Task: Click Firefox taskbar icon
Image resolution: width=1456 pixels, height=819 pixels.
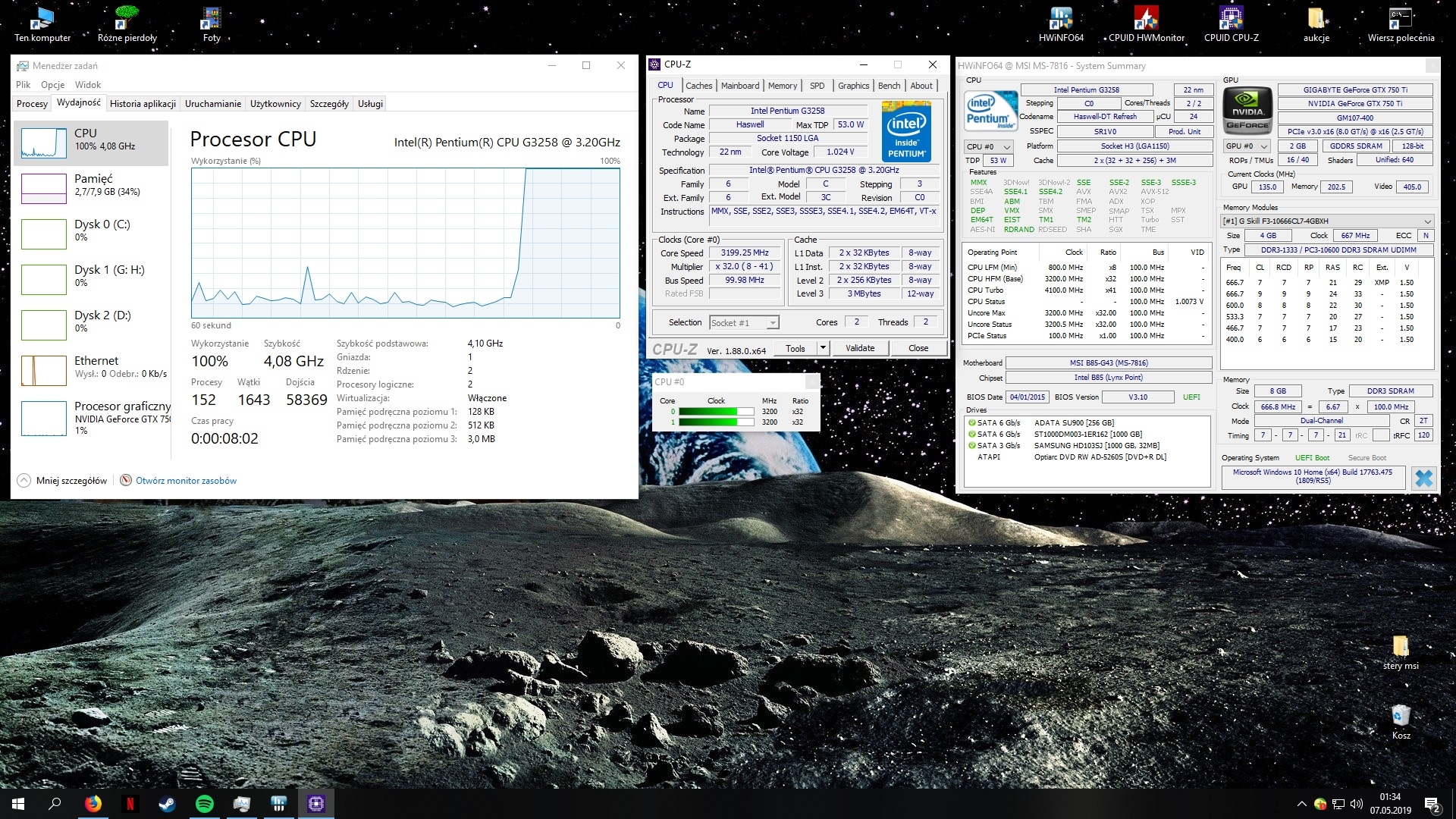Action: click(x=93, y=804)
